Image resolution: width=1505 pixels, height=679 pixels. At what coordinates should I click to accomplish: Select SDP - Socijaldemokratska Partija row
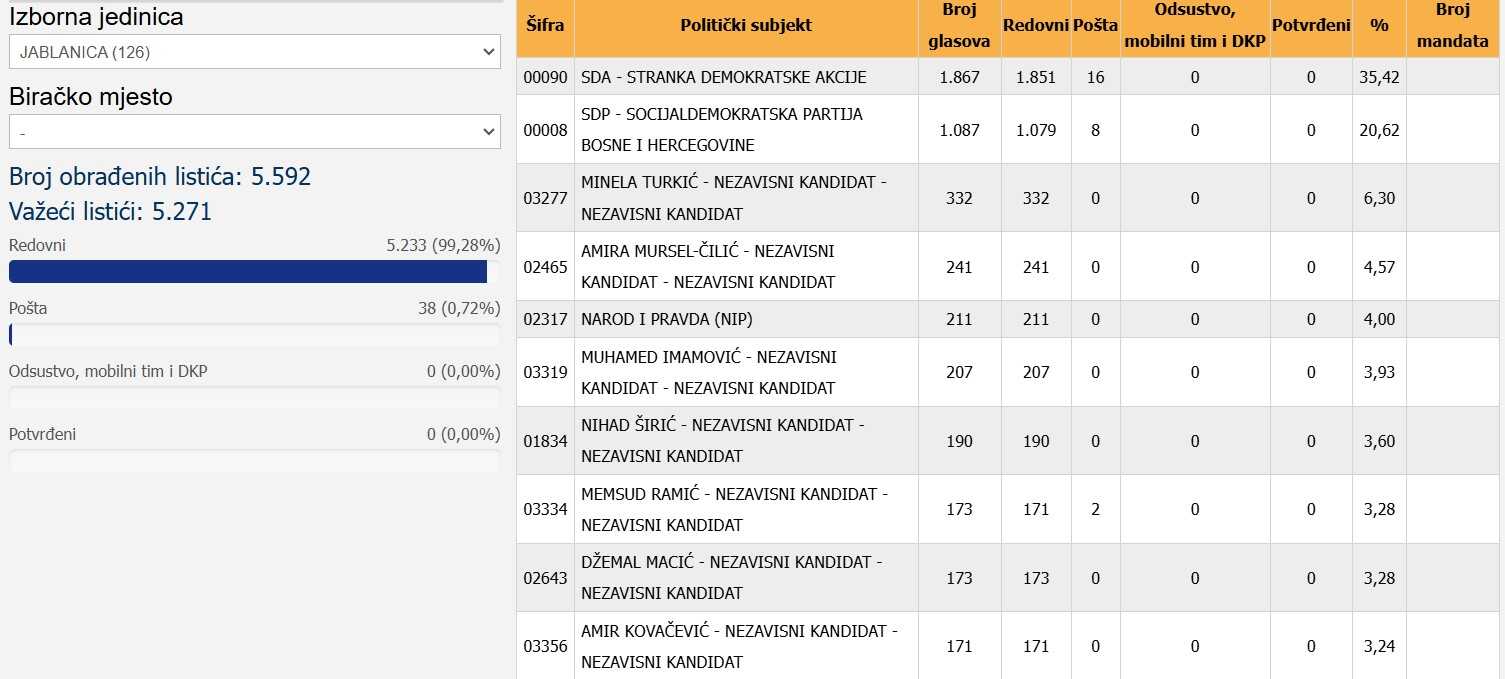[721, 129]
